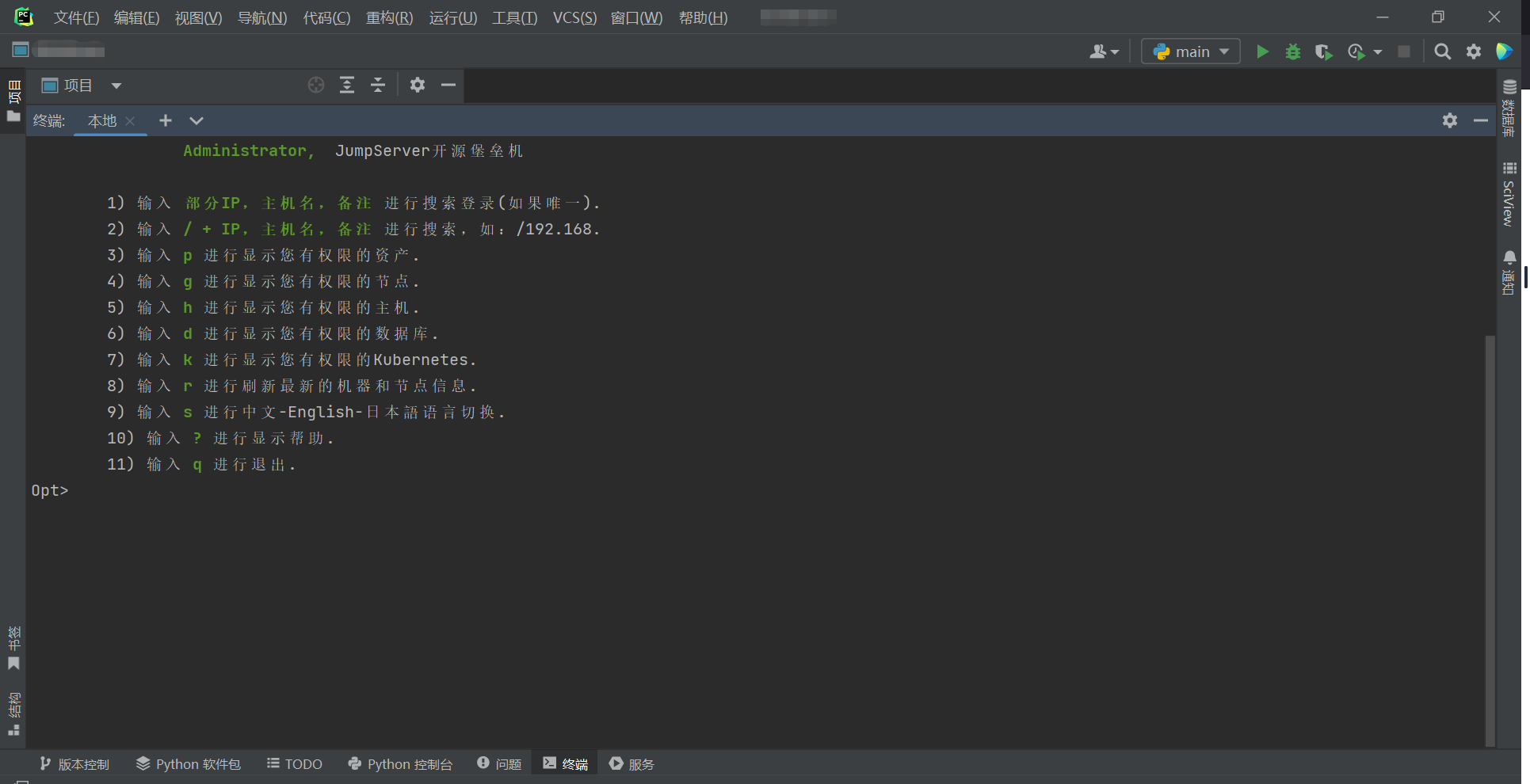The height and width of the screenshot is (784, 1530).
Task: Run main with coverage
Action: pyautogui.click(x=1323, y=51)
